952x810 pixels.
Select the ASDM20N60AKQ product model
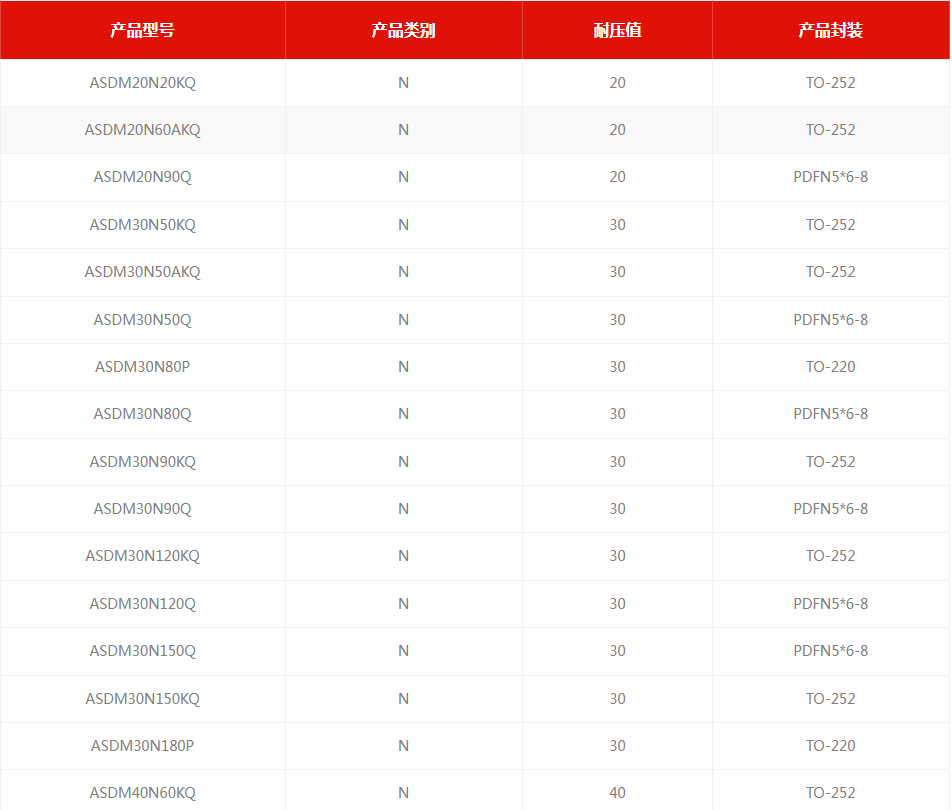tap(143, 130)
